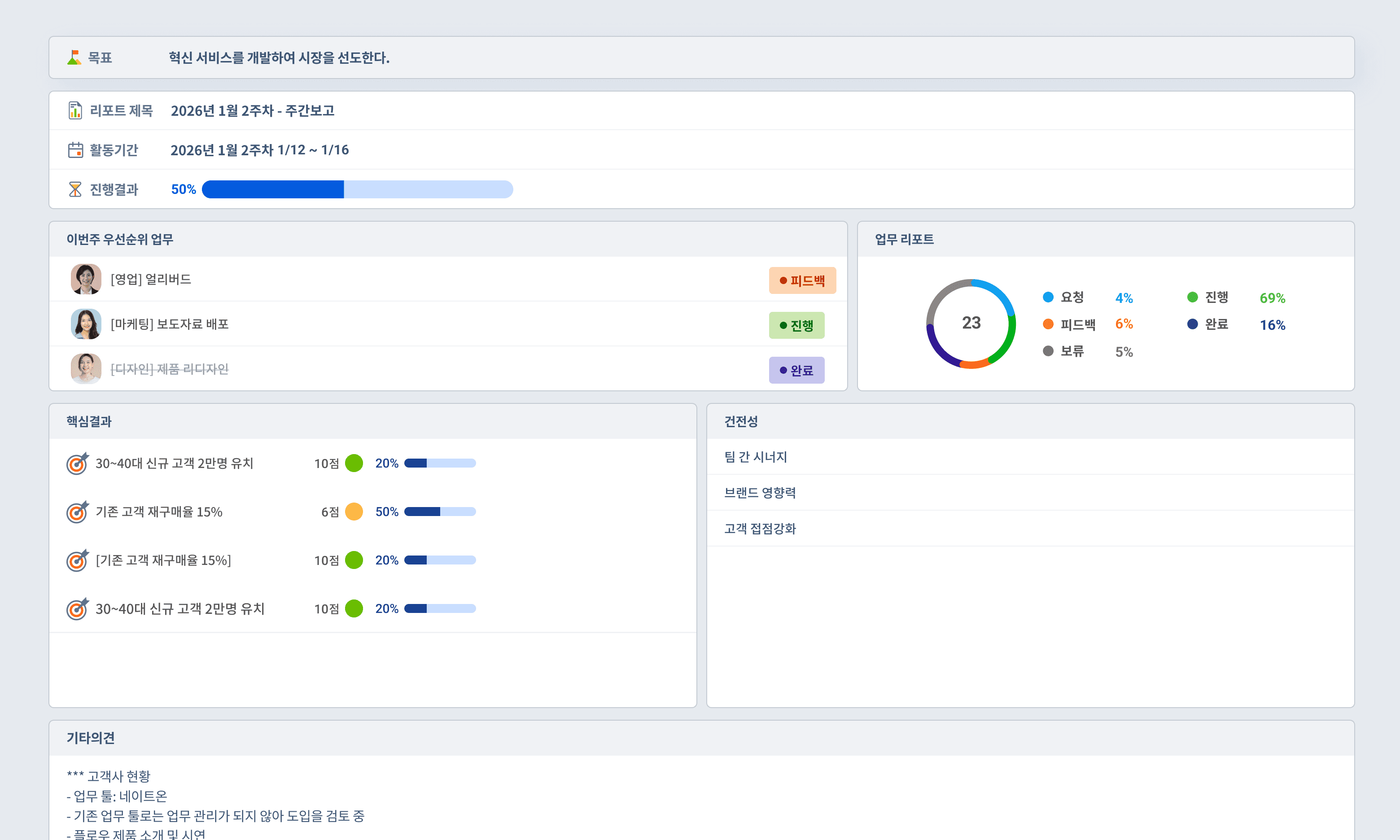Click the orange status dot for 6점
Viewport: 1400px width, 840px height.
click(354, 512)
